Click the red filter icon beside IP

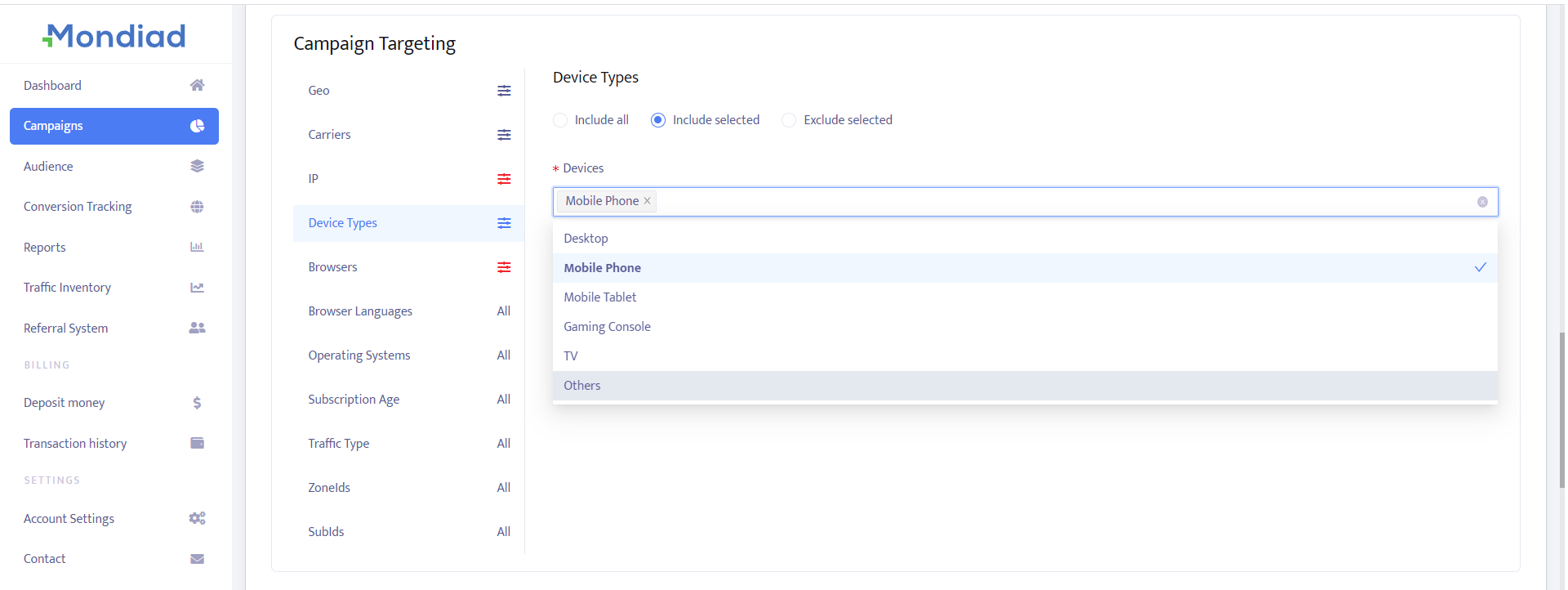coord(504,179)
